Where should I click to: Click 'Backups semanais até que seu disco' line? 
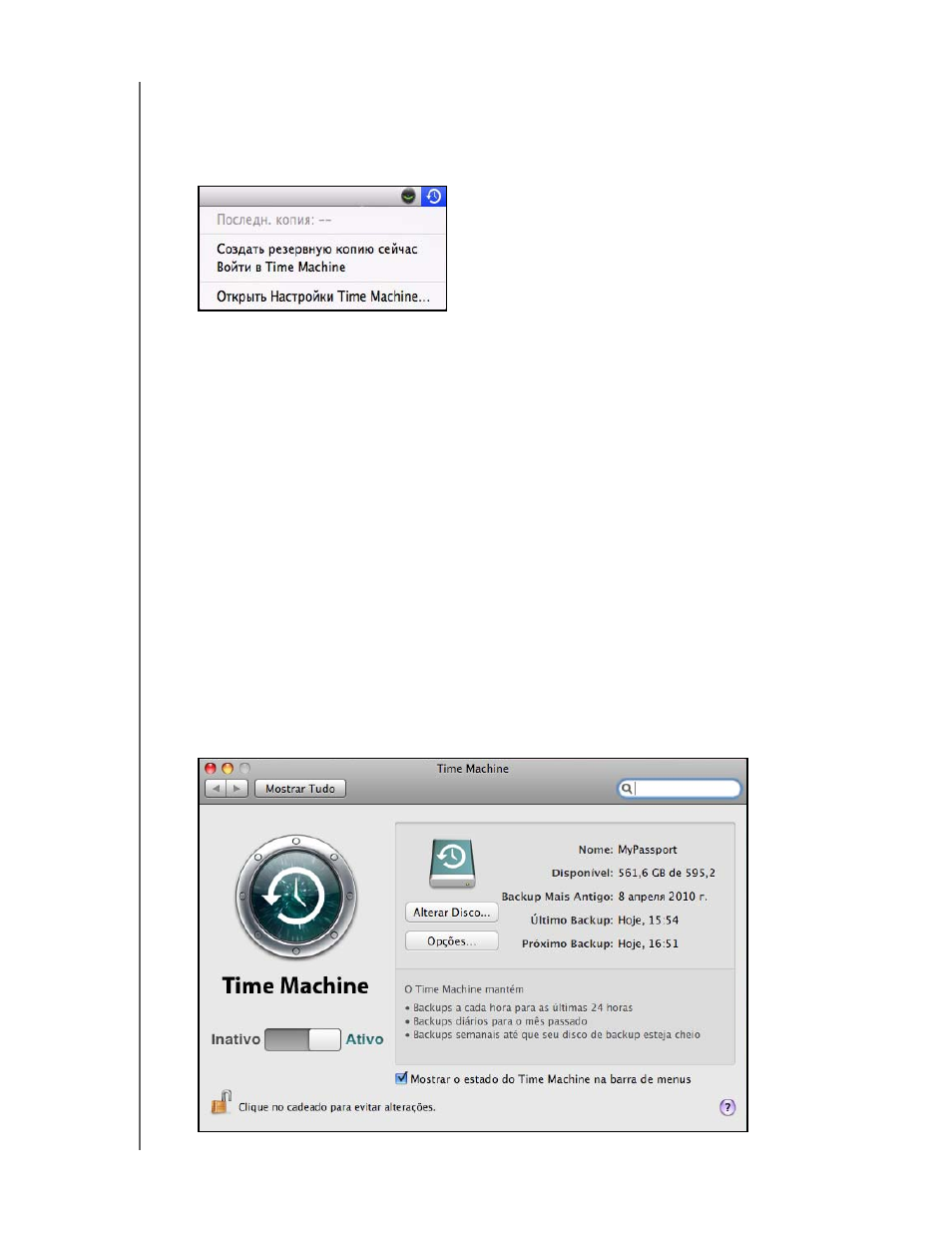point(557,1035)
